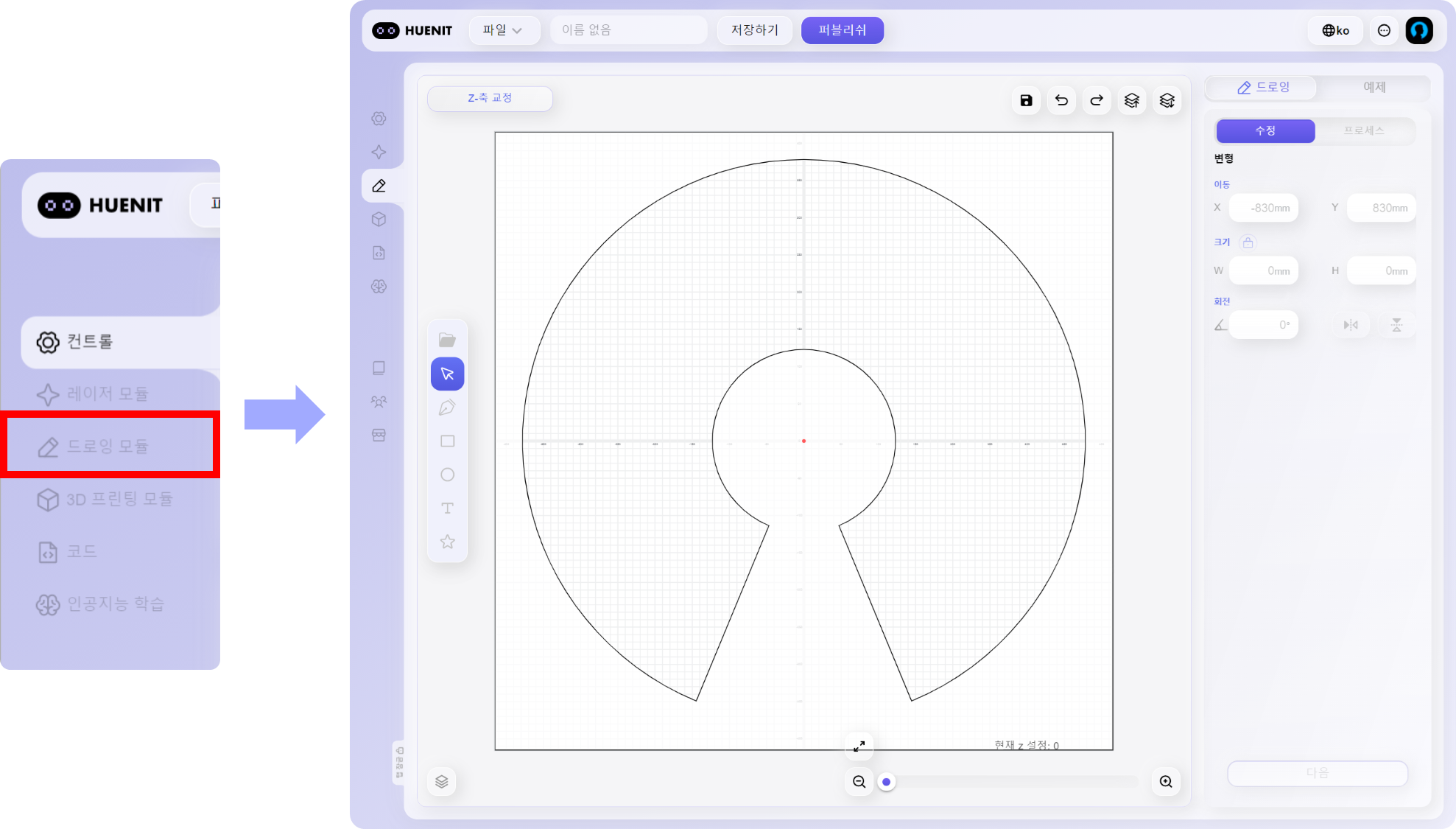Click the zoom slider handle
Viewport: 1456px width, 829px height.
[x=887, y=782]
